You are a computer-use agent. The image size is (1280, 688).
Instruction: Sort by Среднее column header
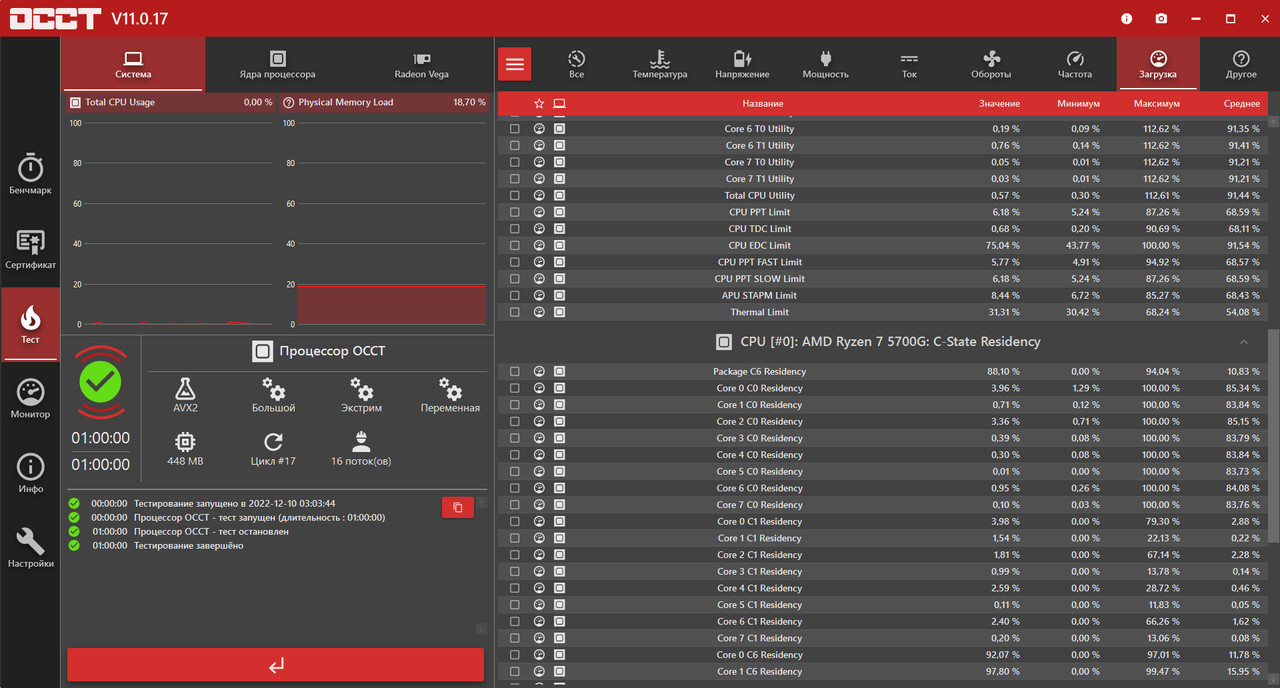point(1241,103)
